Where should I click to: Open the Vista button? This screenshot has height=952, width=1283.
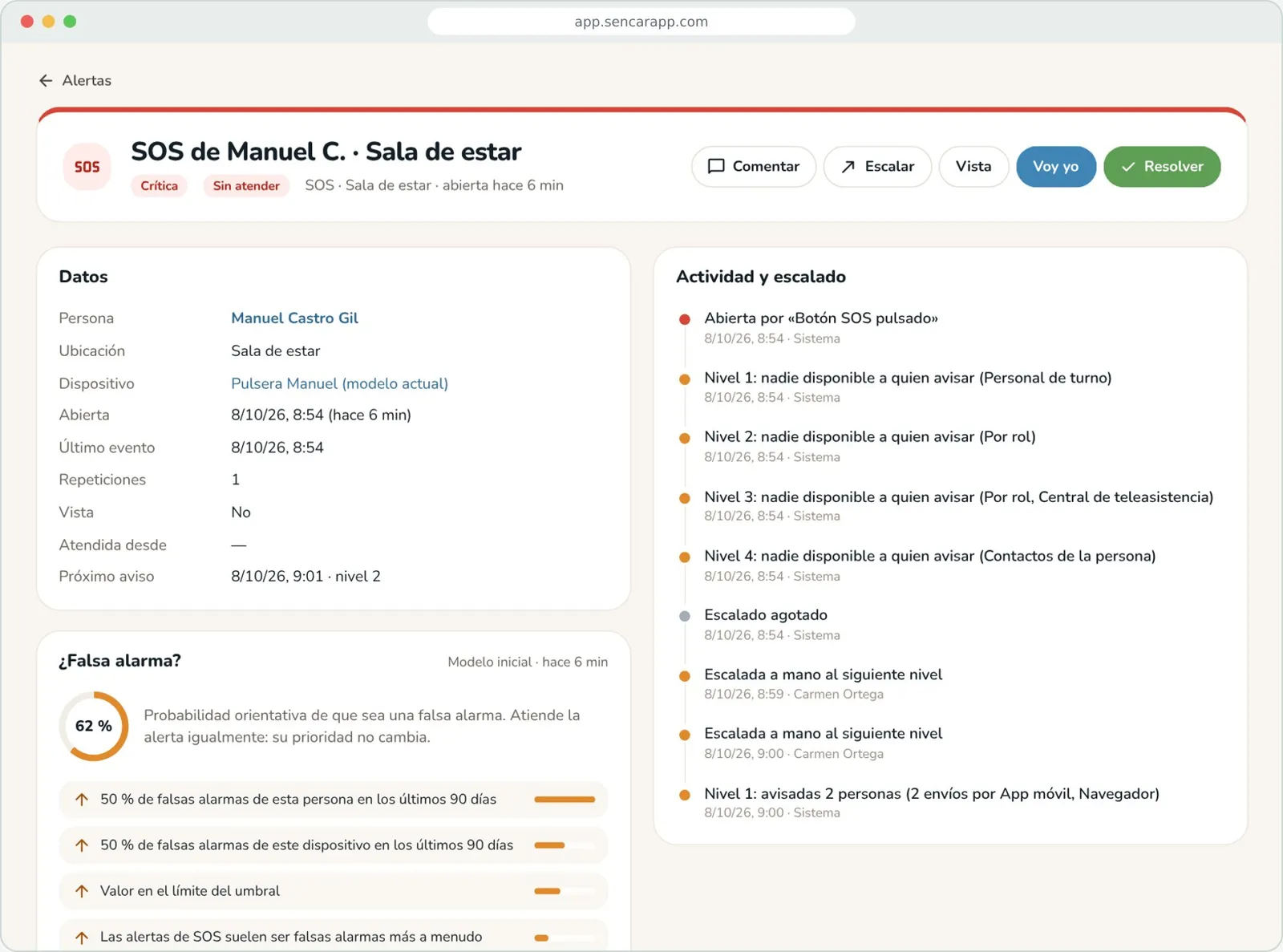[973, 167]
